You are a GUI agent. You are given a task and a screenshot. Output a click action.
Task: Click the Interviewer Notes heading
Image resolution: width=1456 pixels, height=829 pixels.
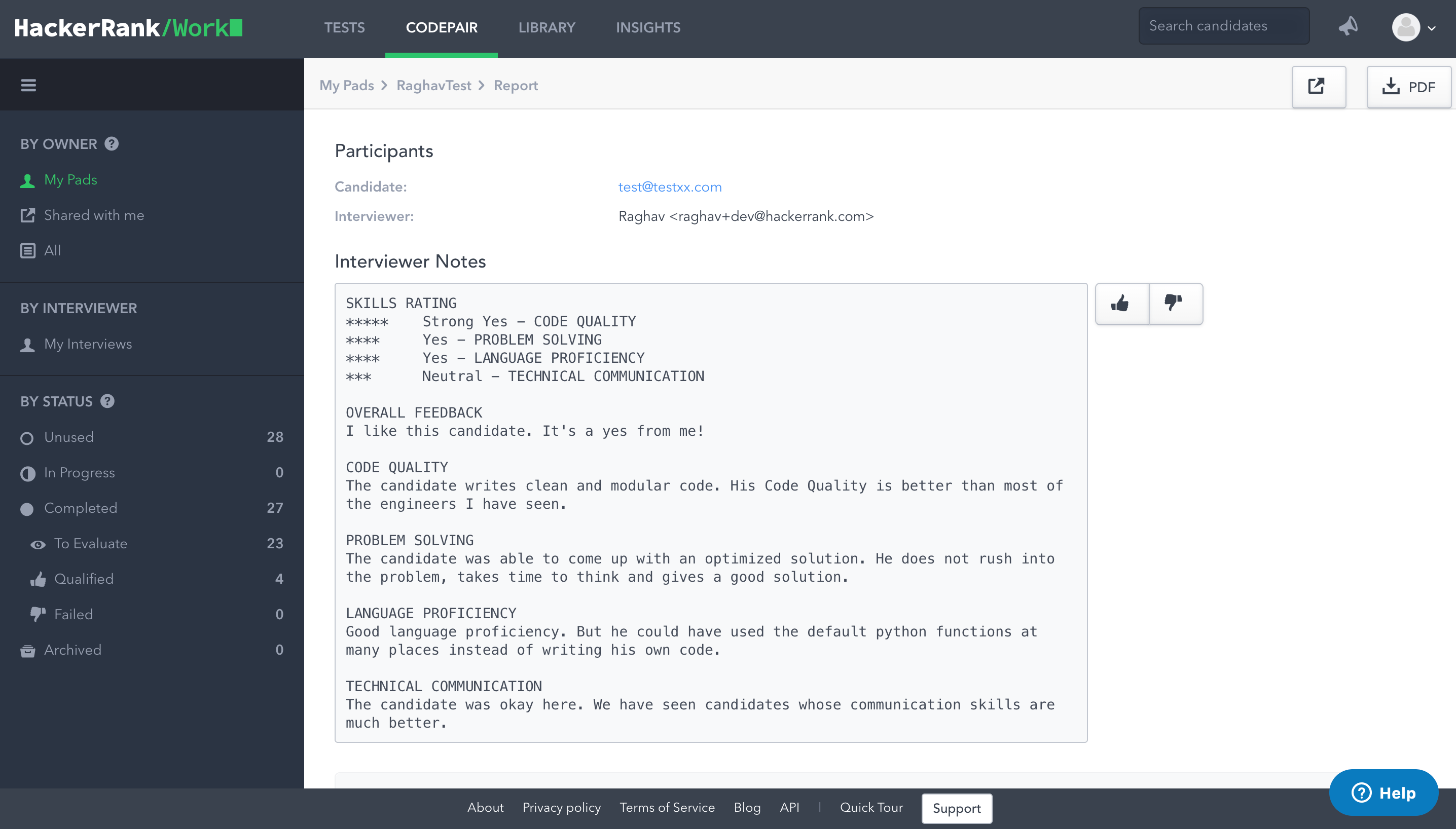click(x=410, y=261)
